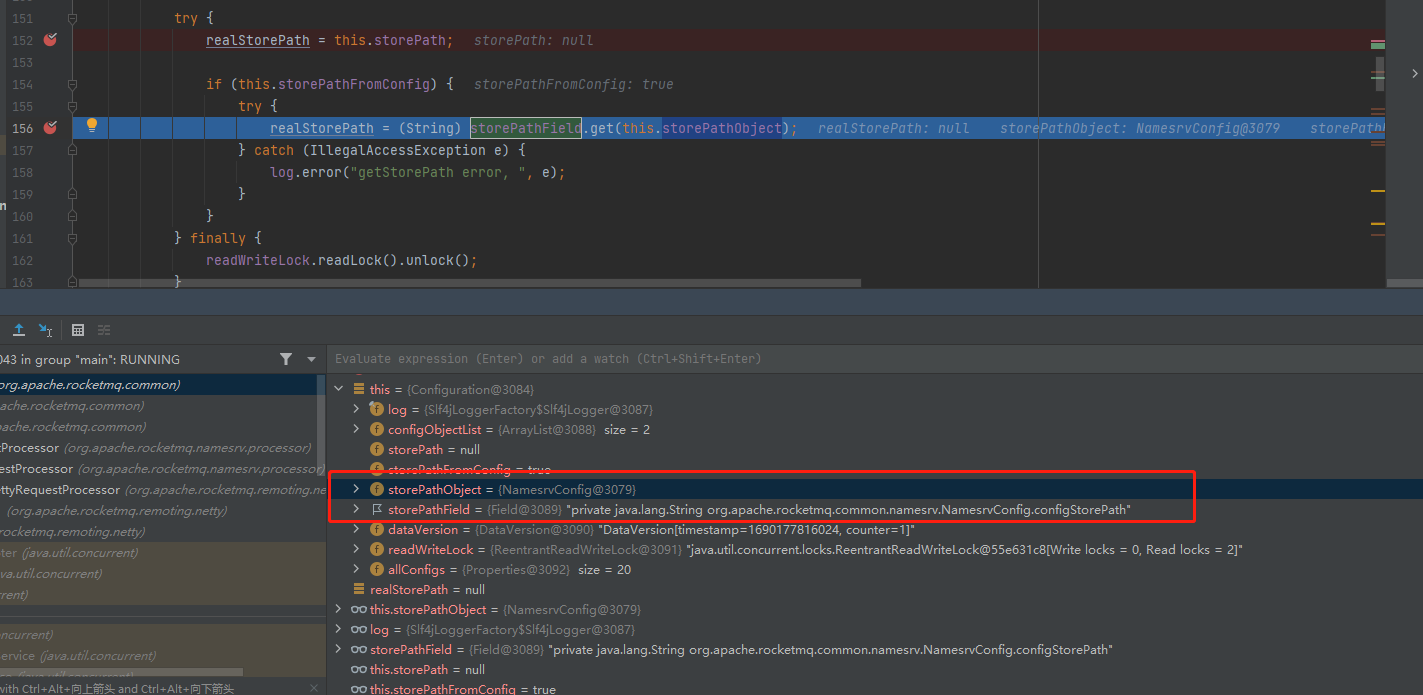This screenshot has height=695, width=1423.
Task: Click the editor horizontal scrollbar
Action: click(x=470, y=283)
